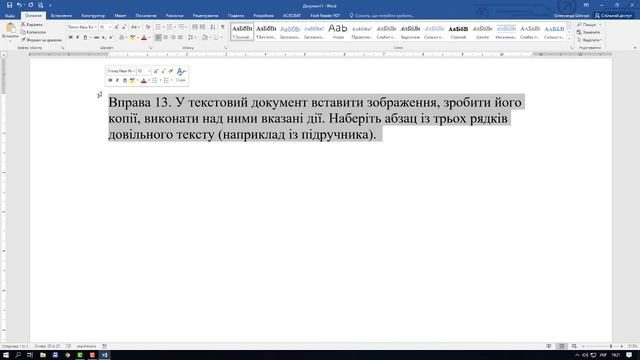This screenshot has height=360, width=640.
Task: Open Windows taskbar search
Action: click(x=18, y=355)
